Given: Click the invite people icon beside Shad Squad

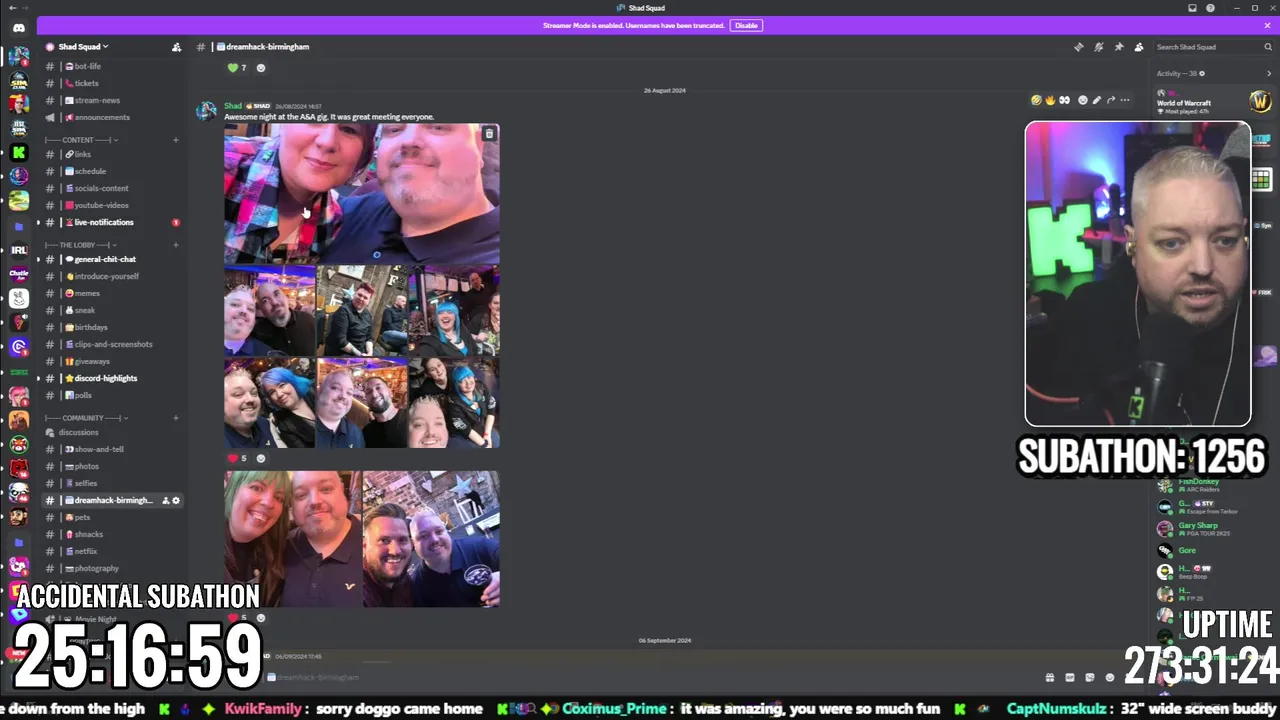Looking at the screenshot, I should pos(176,47).
